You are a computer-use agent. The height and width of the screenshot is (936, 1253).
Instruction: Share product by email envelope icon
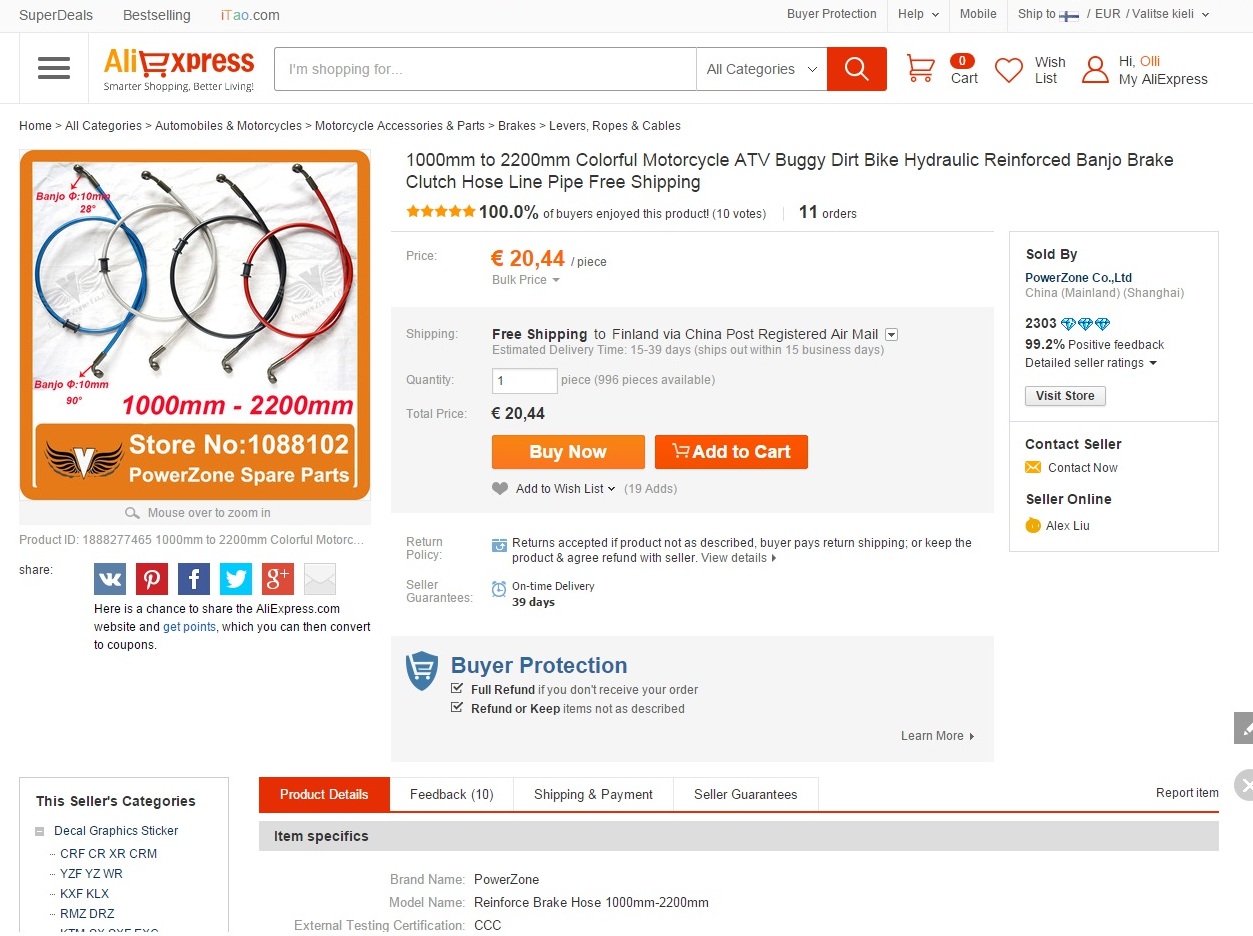pos(320,579)
